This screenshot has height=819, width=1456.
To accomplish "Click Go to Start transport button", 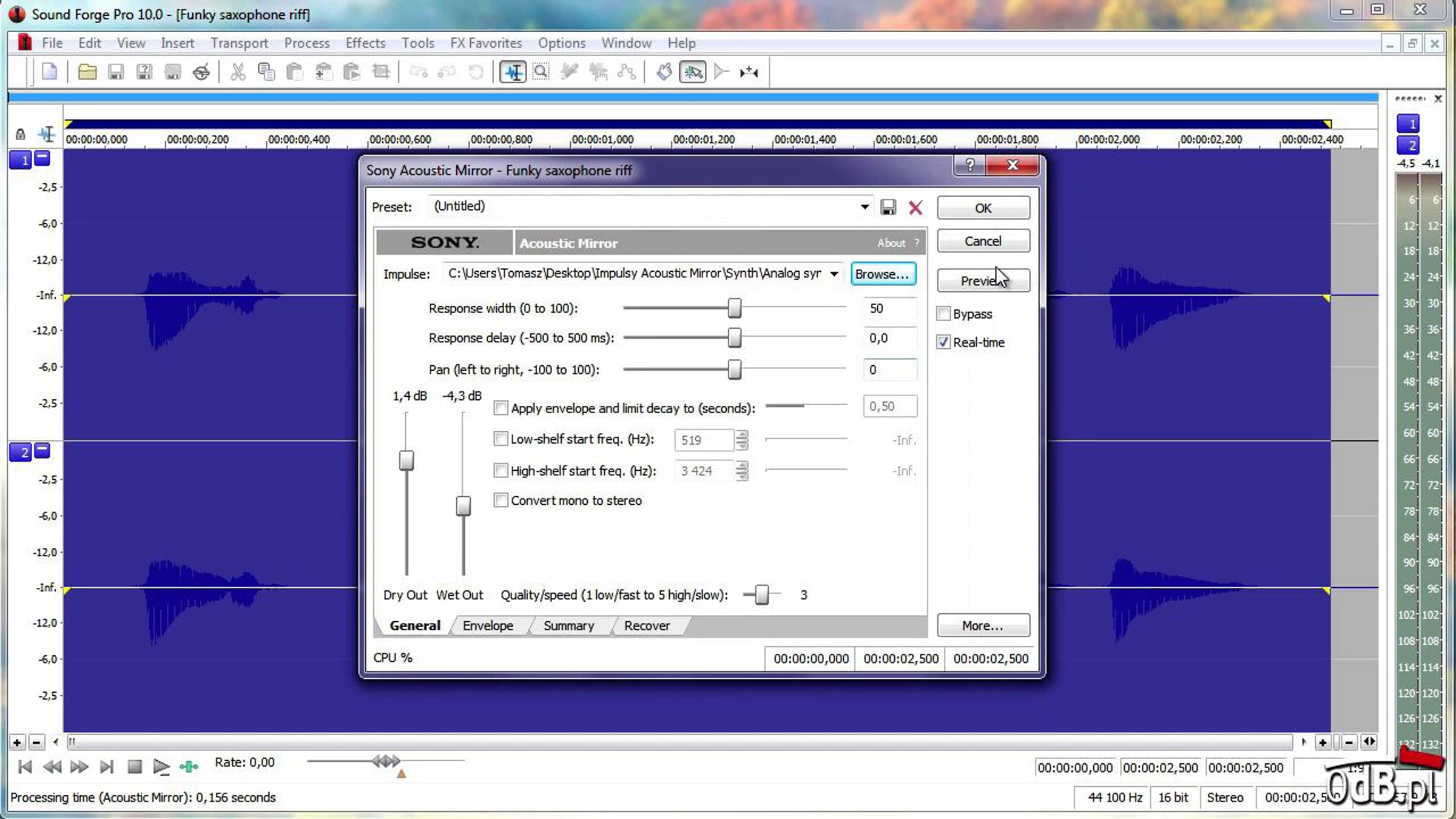I will tap(25, 767).
